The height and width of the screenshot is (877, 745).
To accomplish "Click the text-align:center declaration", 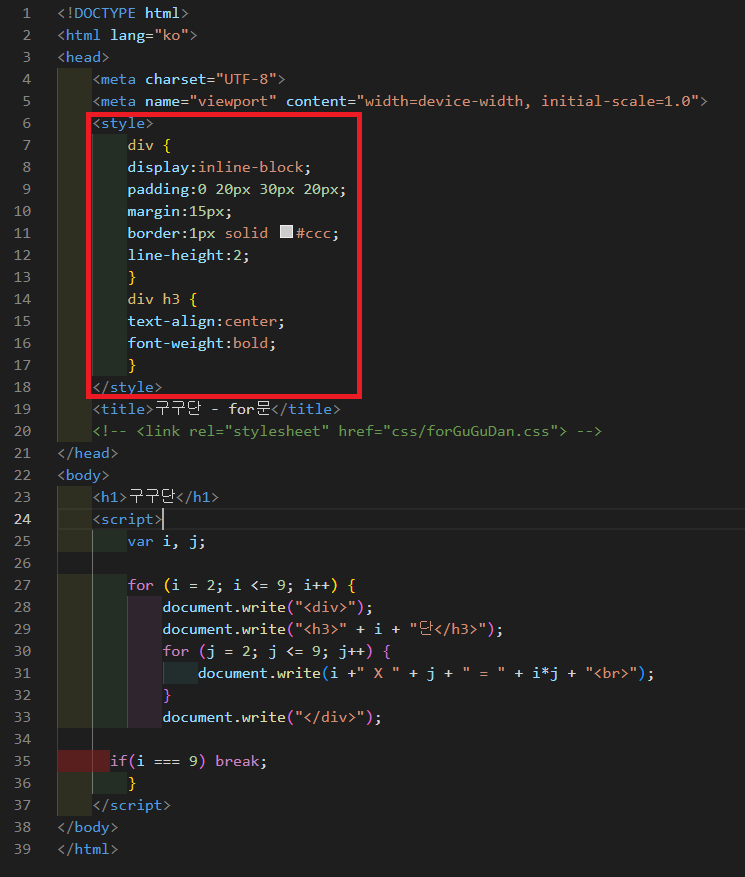I will [206, 321].
